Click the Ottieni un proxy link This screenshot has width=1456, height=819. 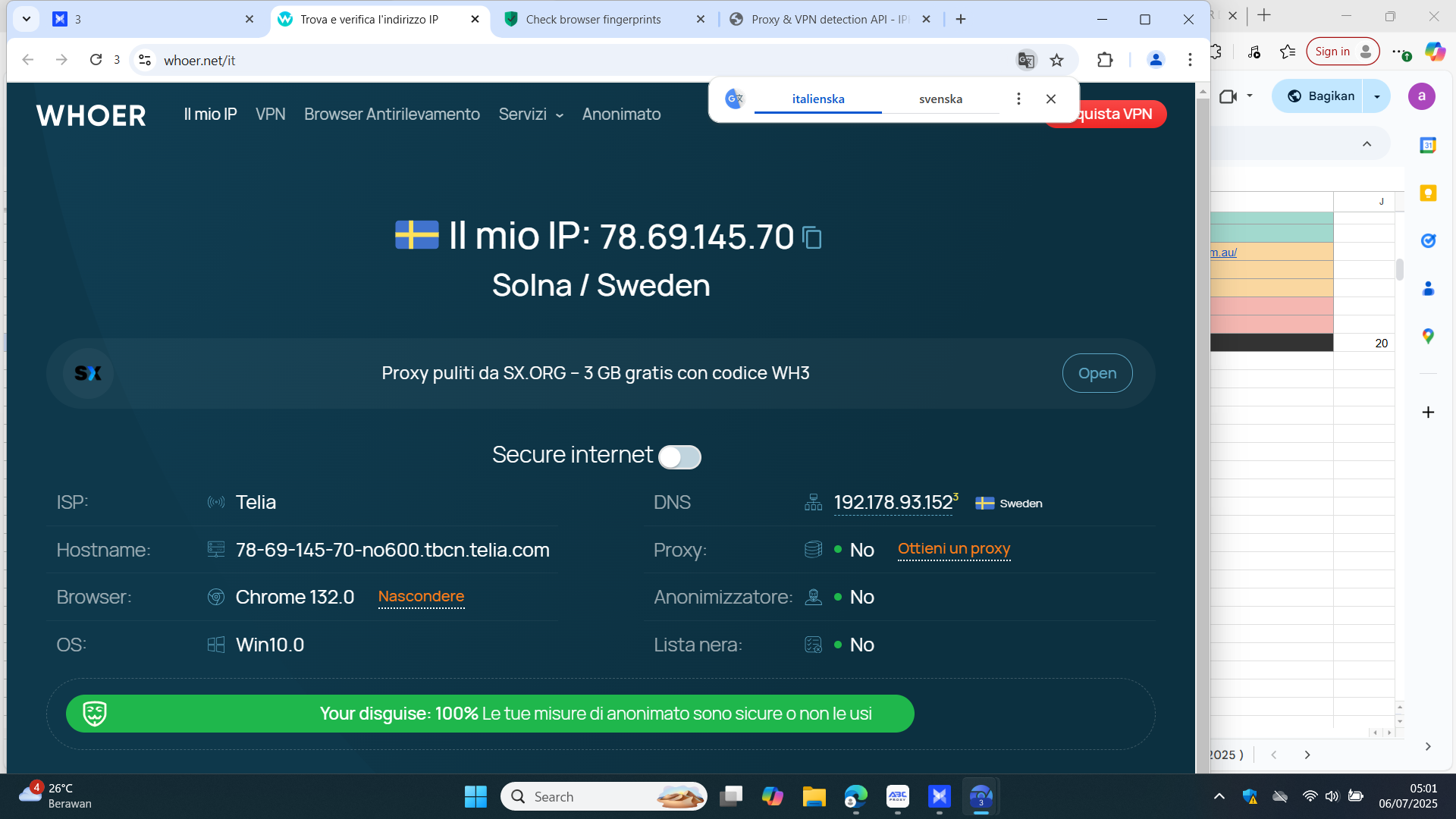[954, 548]
